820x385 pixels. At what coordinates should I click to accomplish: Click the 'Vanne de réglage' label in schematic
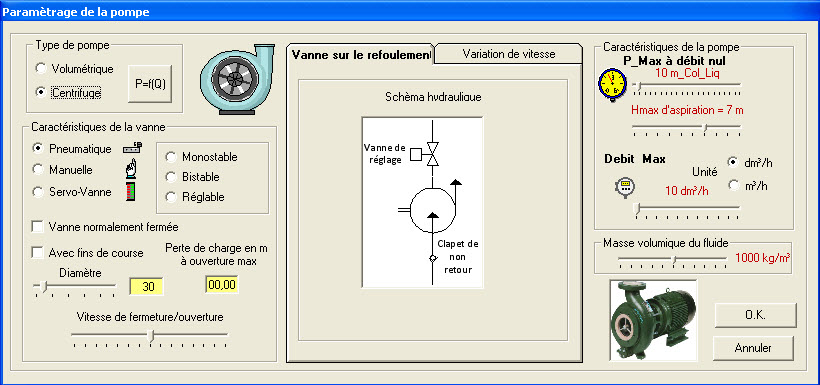384,153
